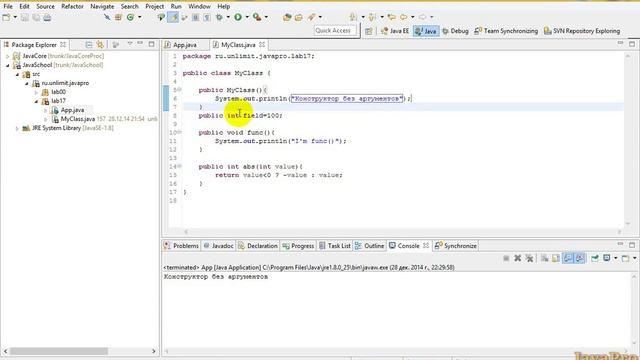Viewport: 640px width, 360px height.
Task: Toggle Pin Console
Action: [x=595, y=258]
